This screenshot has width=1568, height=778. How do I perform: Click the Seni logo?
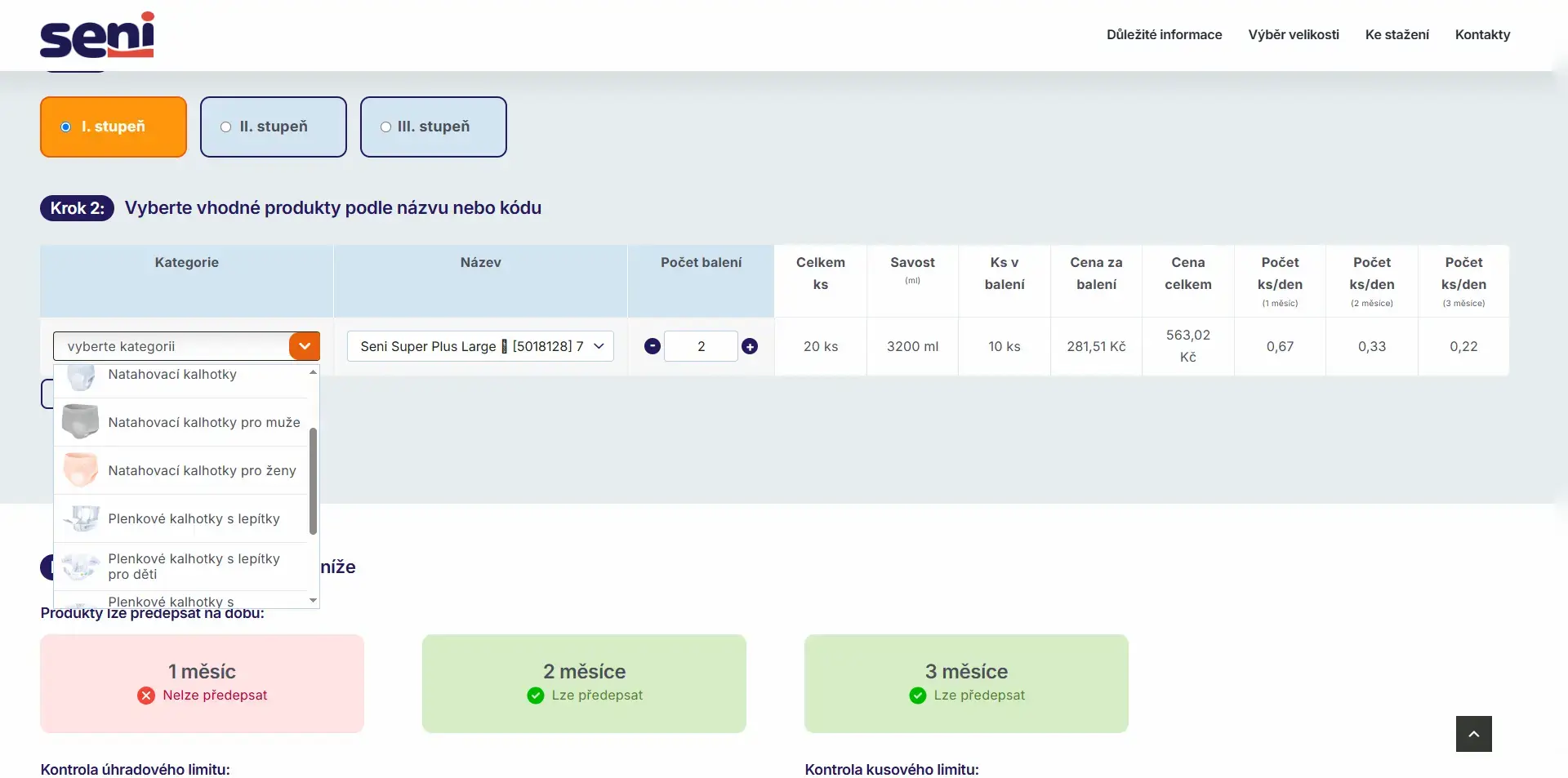point(97,35)
